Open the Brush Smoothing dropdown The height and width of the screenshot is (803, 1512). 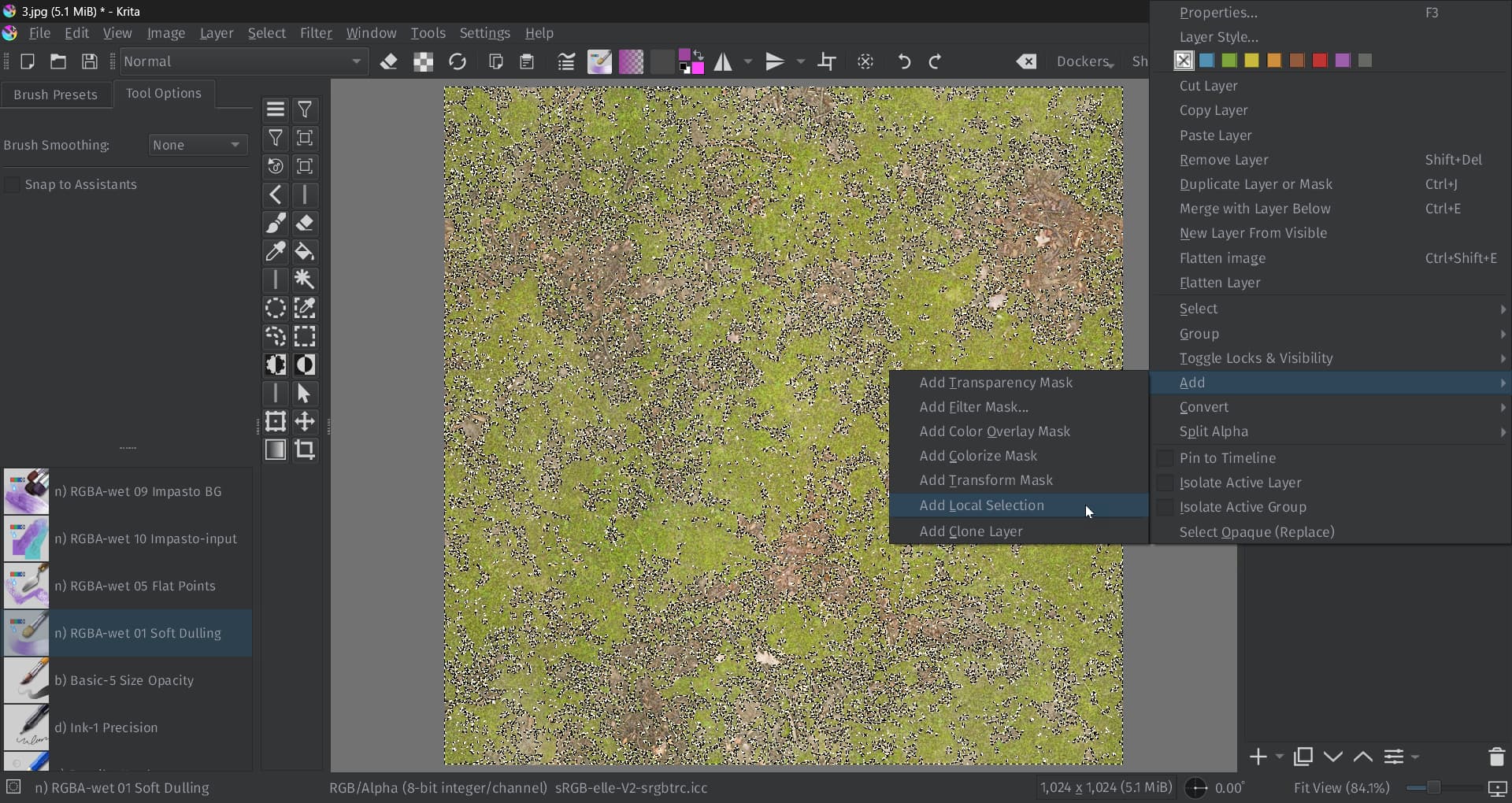197,145
